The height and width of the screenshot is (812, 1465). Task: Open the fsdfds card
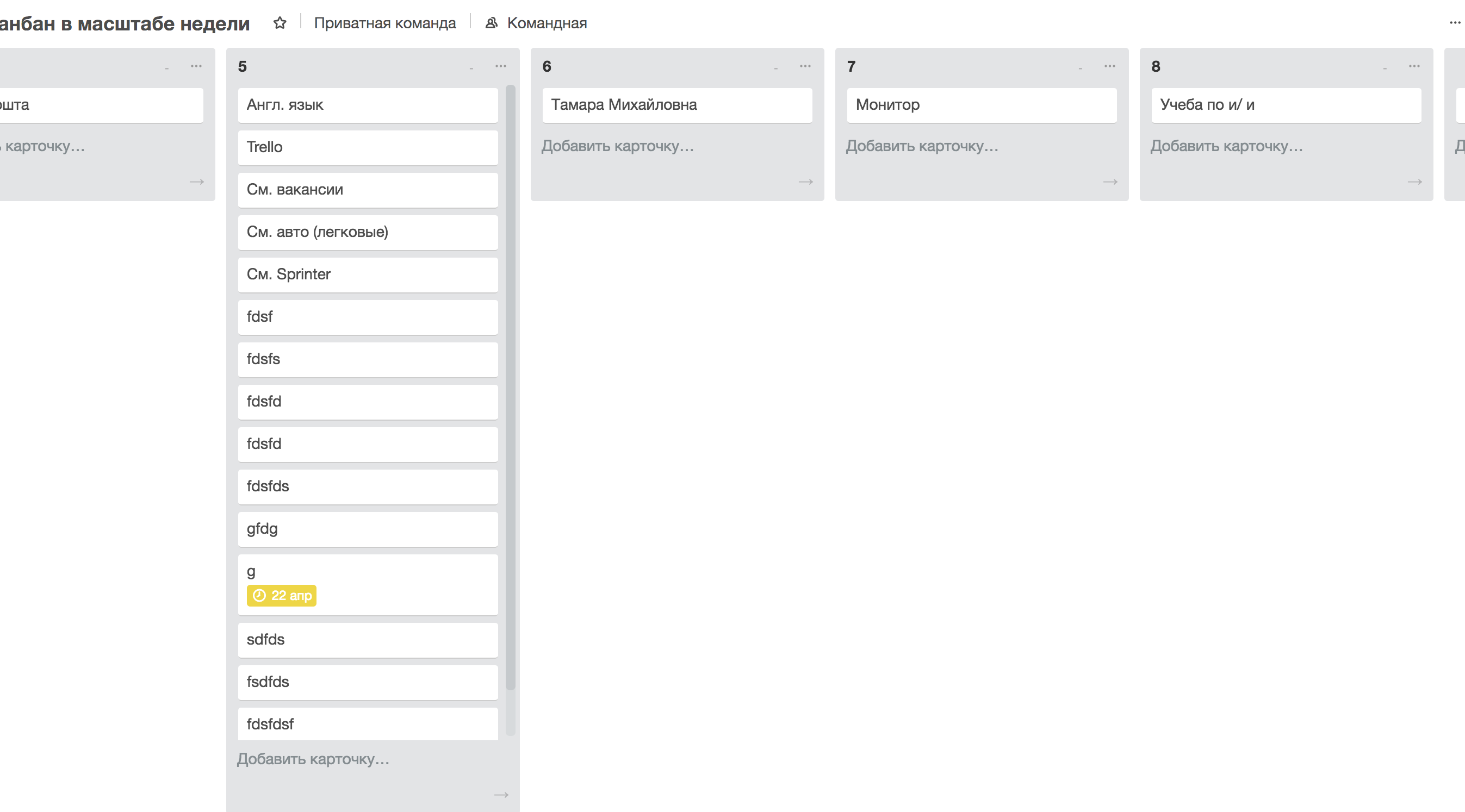[368, 683]
